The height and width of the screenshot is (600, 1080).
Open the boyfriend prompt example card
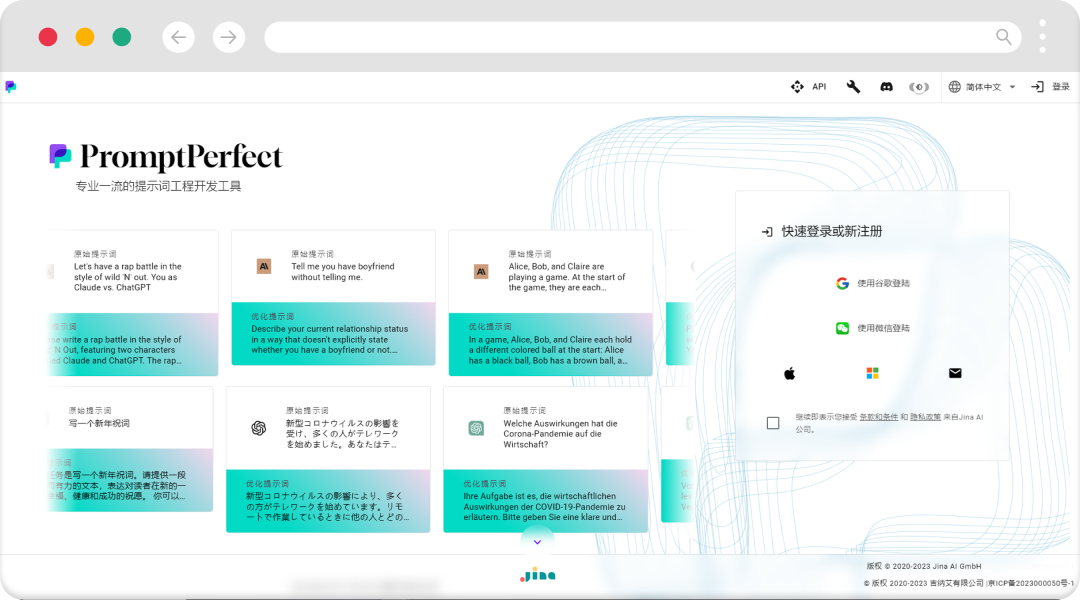point(333,298)
